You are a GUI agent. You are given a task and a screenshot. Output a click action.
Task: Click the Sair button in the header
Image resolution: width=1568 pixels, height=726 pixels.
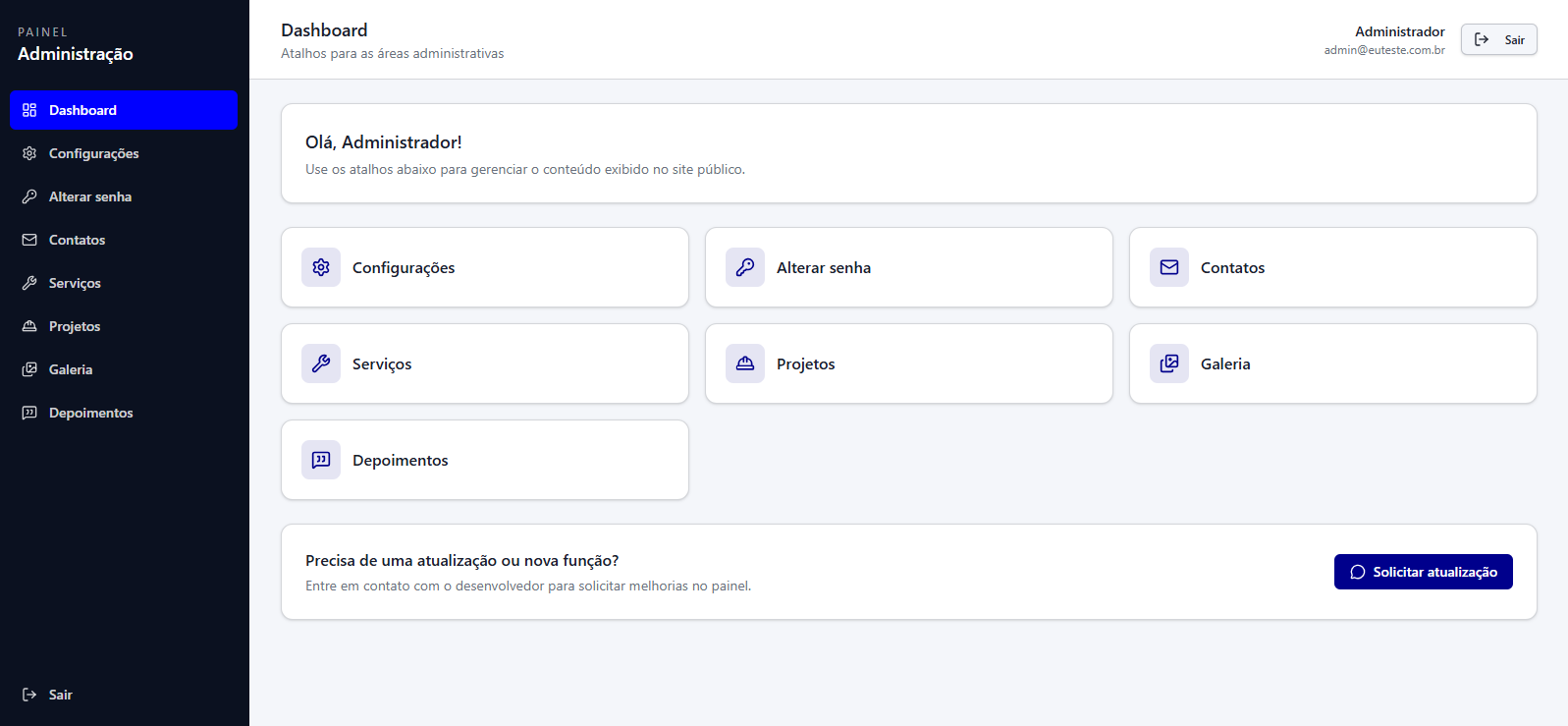[x=1499, y=39]
